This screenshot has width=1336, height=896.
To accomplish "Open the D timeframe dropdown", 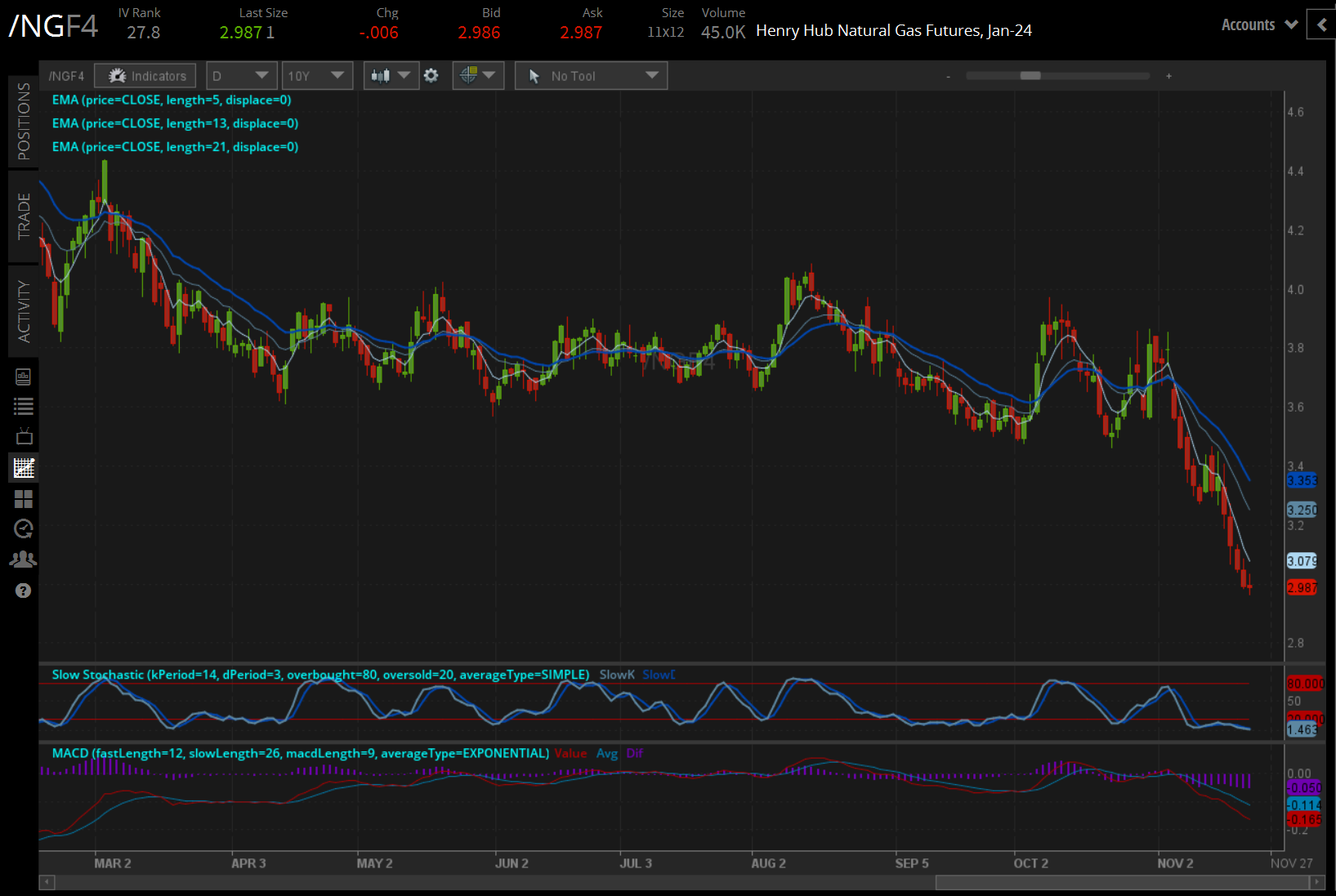I will [x=241, y=75].
